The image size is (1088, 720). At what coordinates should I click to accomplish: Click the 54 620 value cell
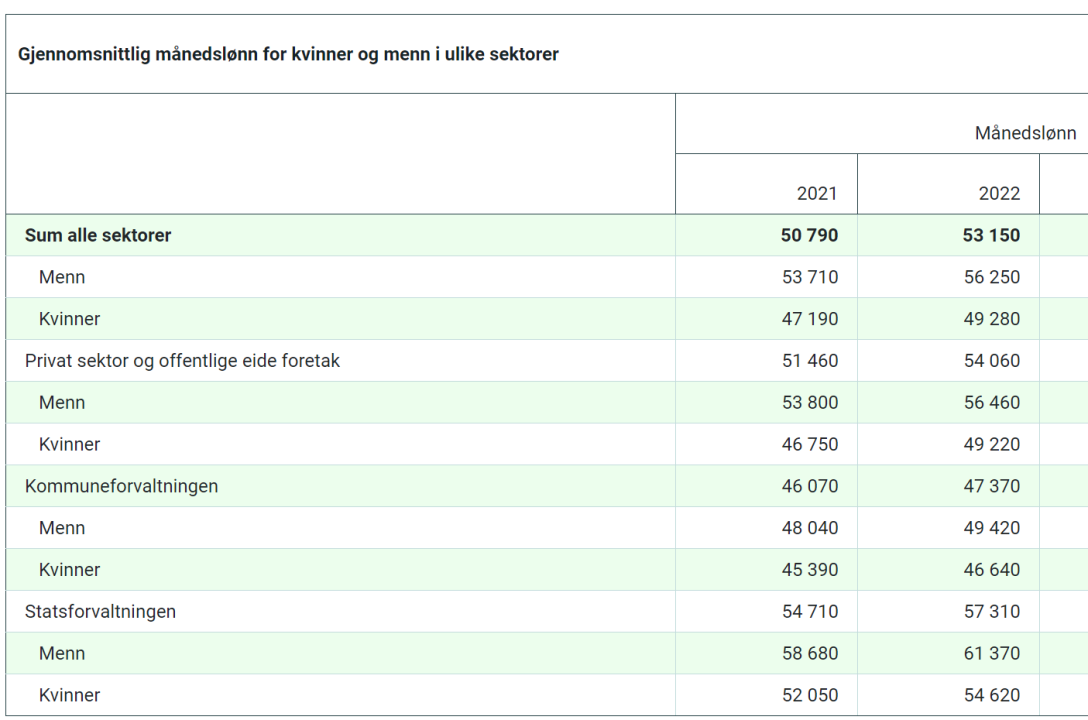[x=992, y=695]
